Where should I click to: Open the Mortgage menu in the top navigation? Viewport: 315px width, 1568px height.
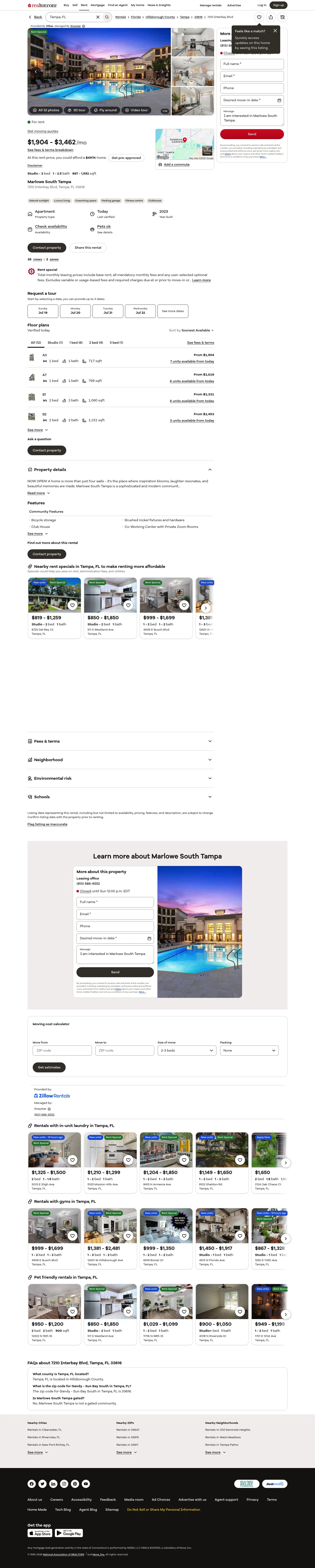(97, 5)
